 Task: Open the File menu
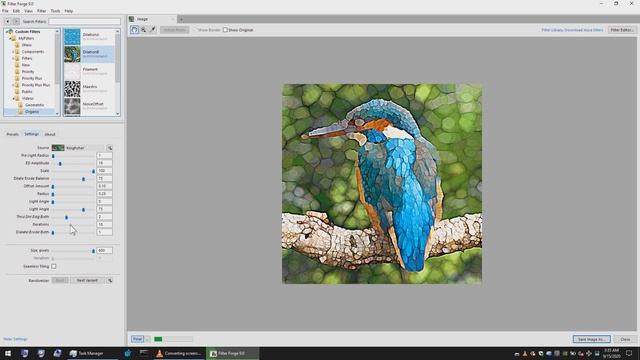click(5, 11)
